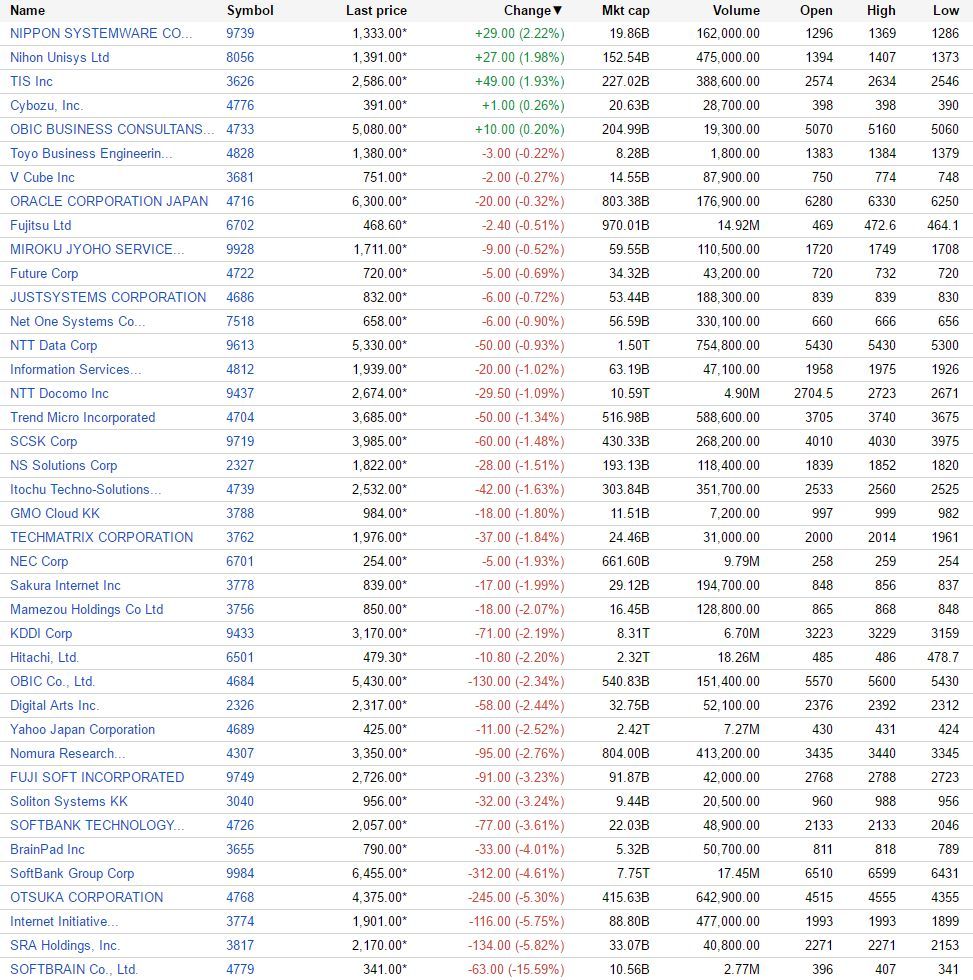Open OBIC Co., Ltd. link
This screenshot has height=980, width=973.
coord(52,681)
